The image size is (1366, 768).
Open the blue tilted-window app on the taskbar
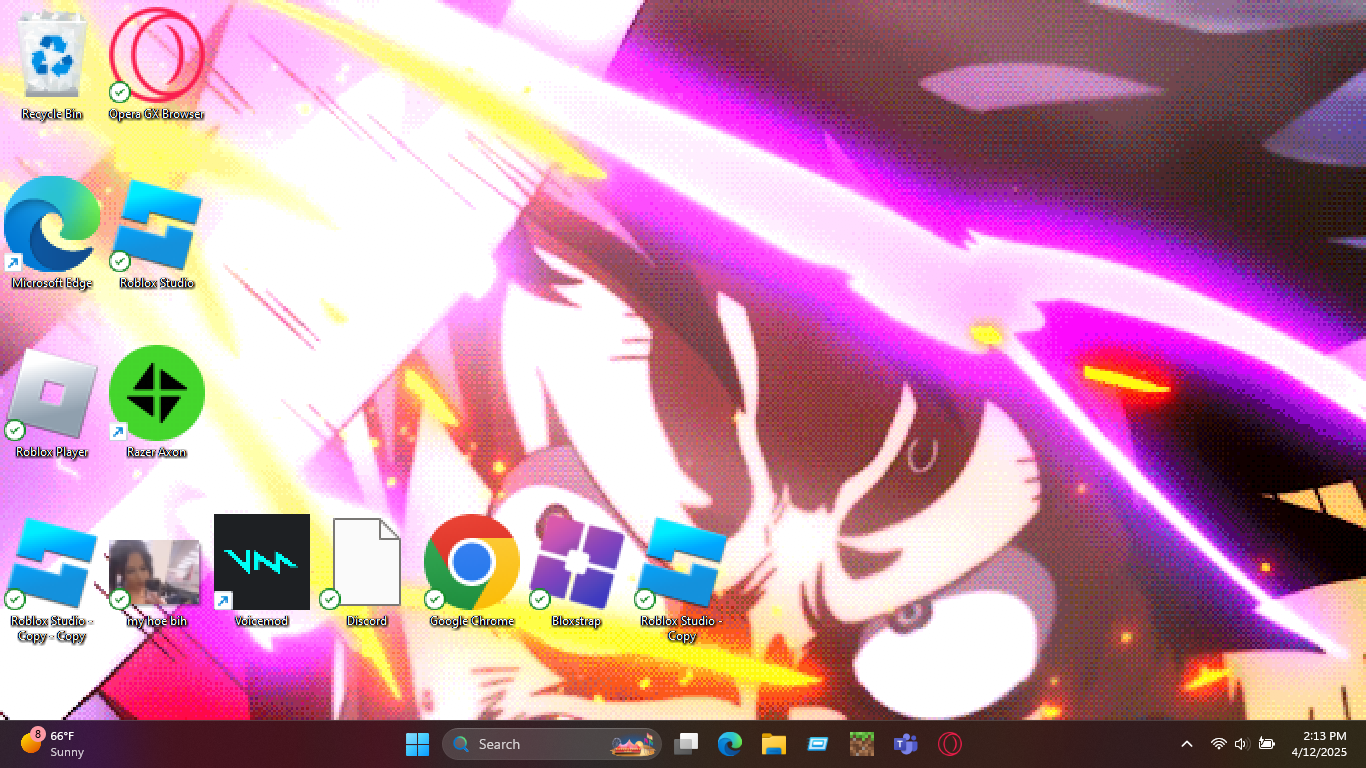(x=818, y=744)
